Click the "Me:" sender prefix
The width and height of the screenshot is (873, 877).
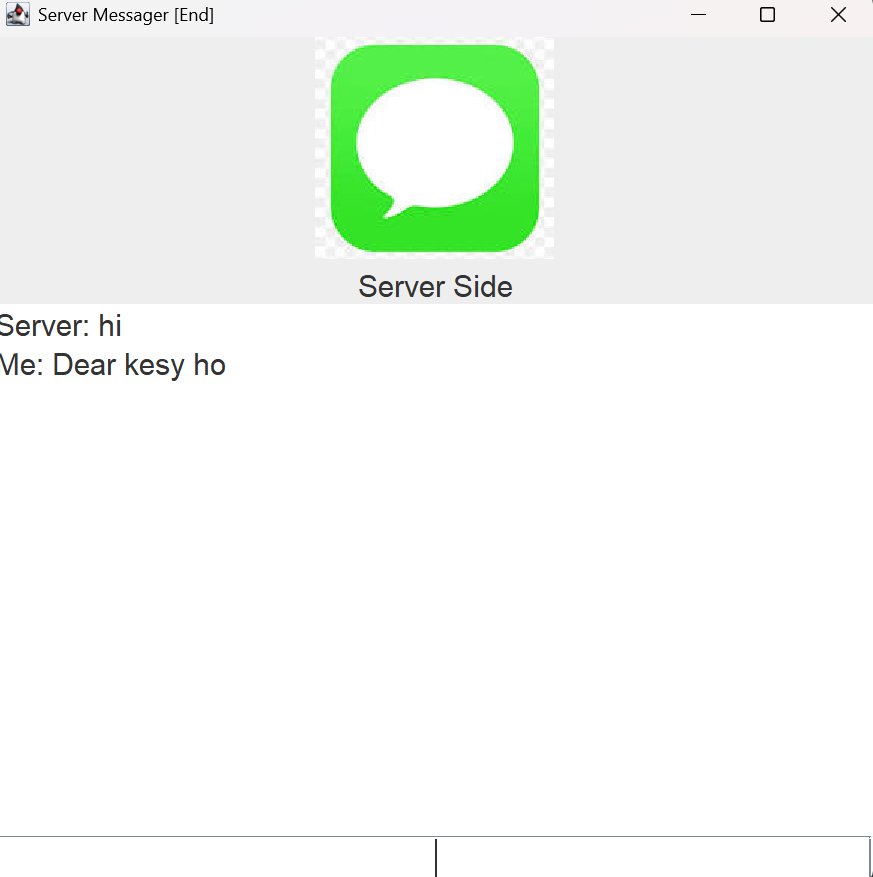(21, 365)
